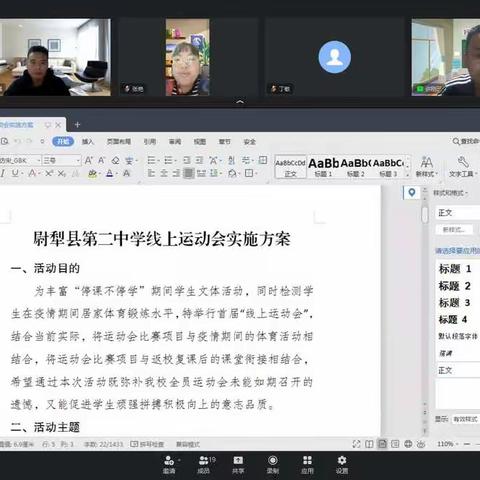The height and width of the screenshot is (480, 480).
Task: Click the document vertical scrollbar thumb
Action: click(x=424, y=215)
